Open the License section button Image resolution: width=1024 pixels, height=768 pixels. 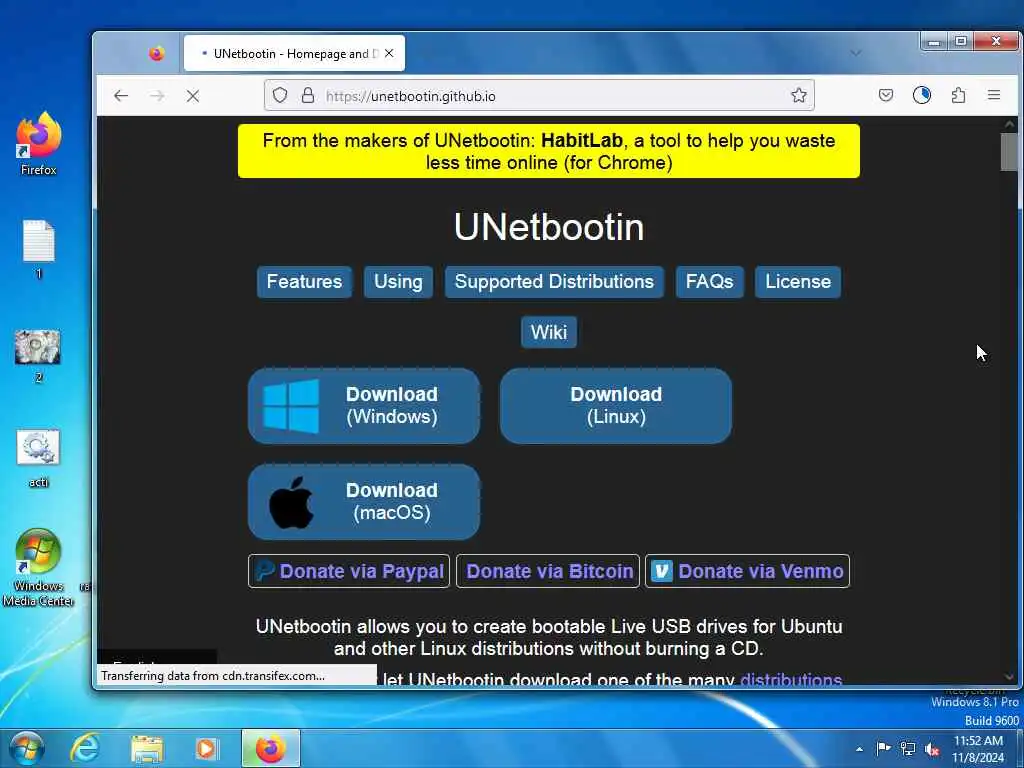798,281
